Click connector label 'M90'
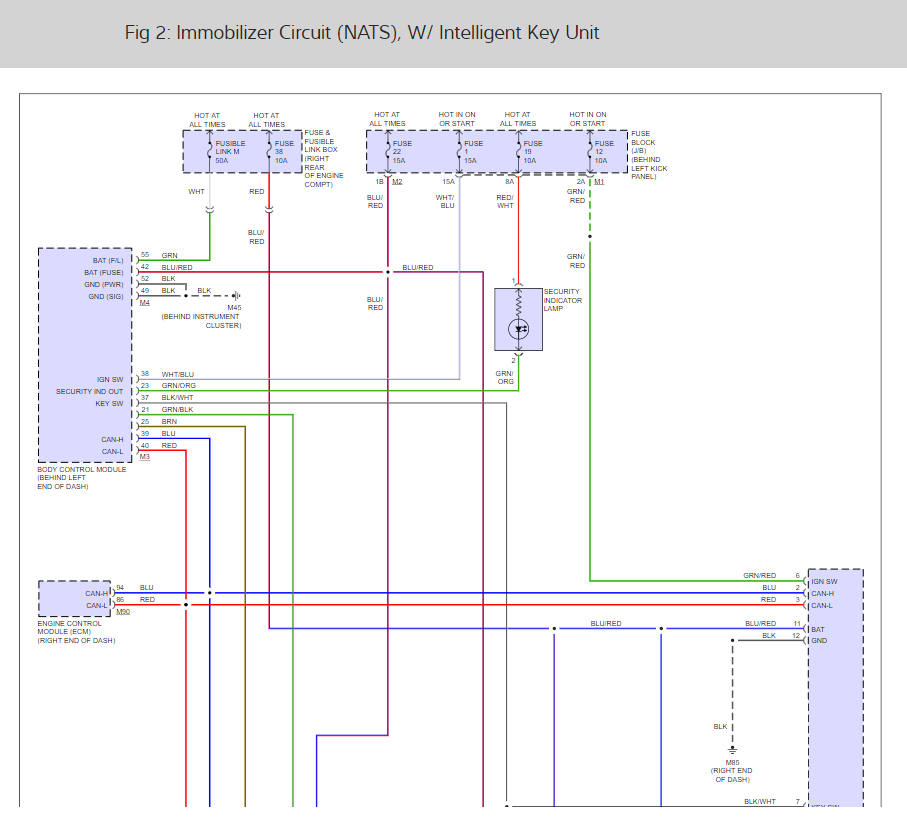 tap(123, 612)
